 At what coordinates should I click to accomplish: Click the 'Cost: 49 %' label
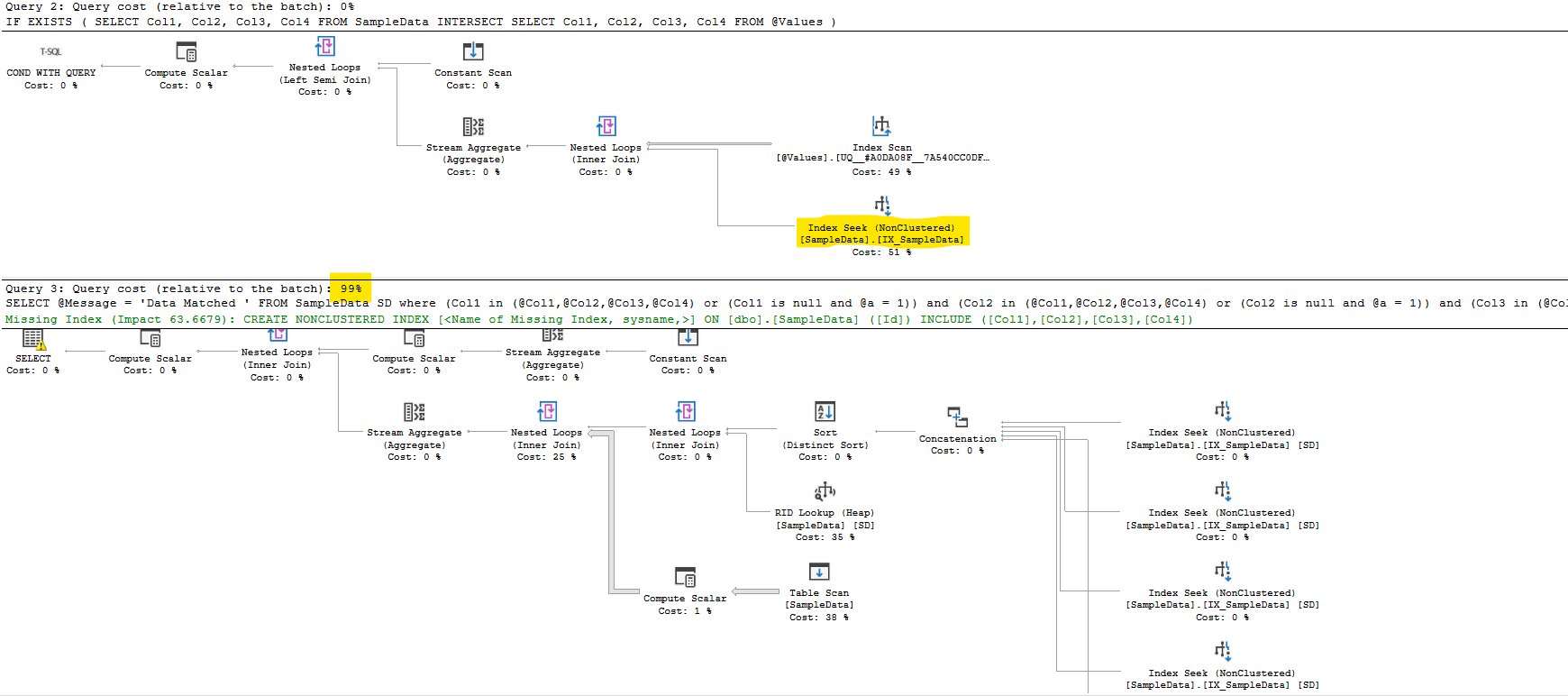881,171
